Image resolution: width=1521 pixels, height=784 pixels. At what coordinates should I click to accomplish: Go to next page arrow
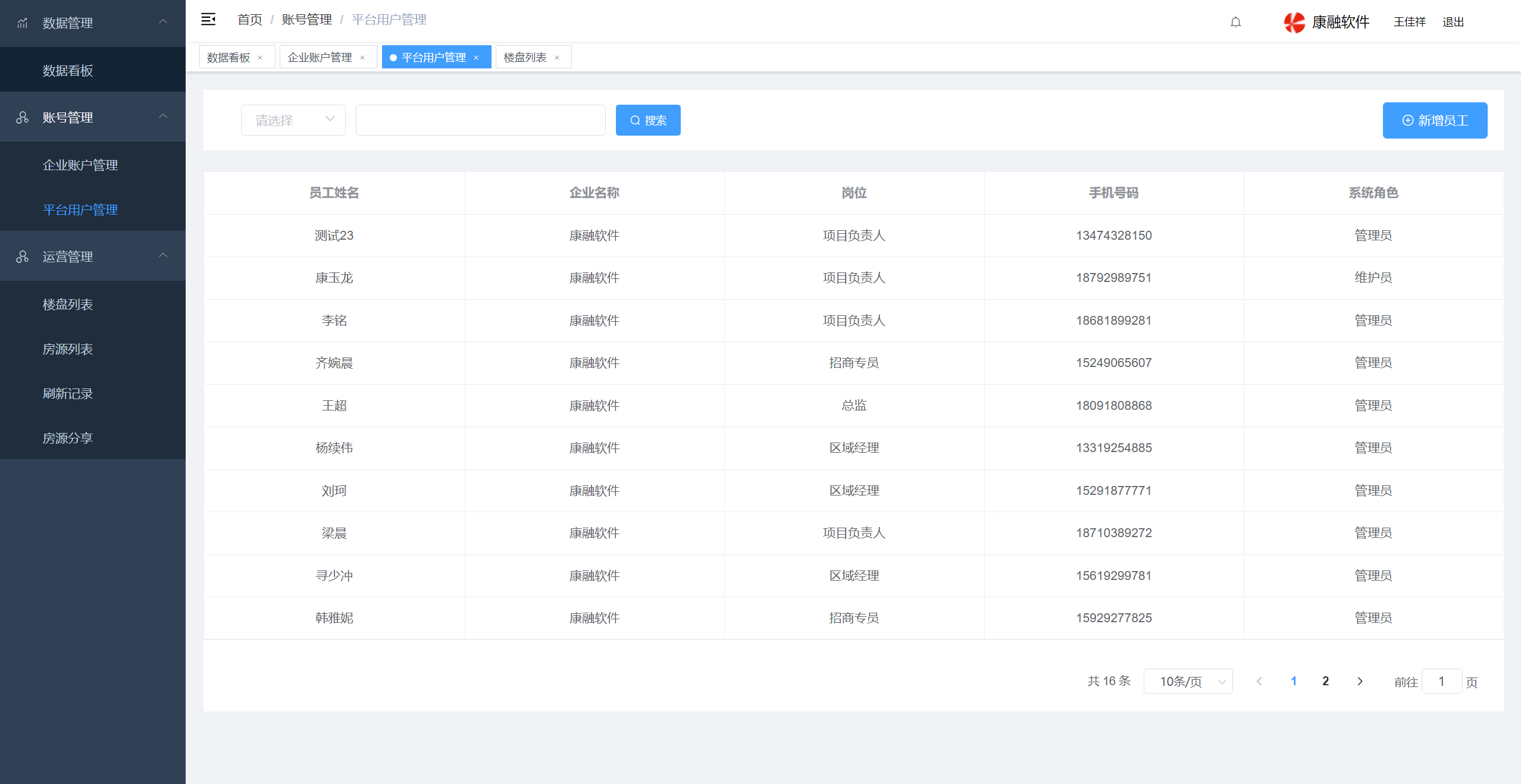coord(1360,681)
